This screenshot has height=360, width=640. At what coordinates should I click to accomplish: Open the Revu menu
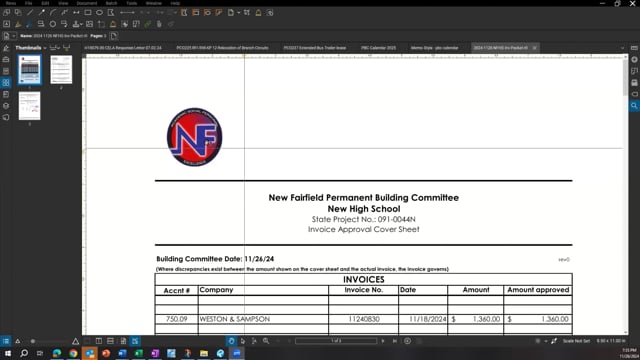click(11, 3)
